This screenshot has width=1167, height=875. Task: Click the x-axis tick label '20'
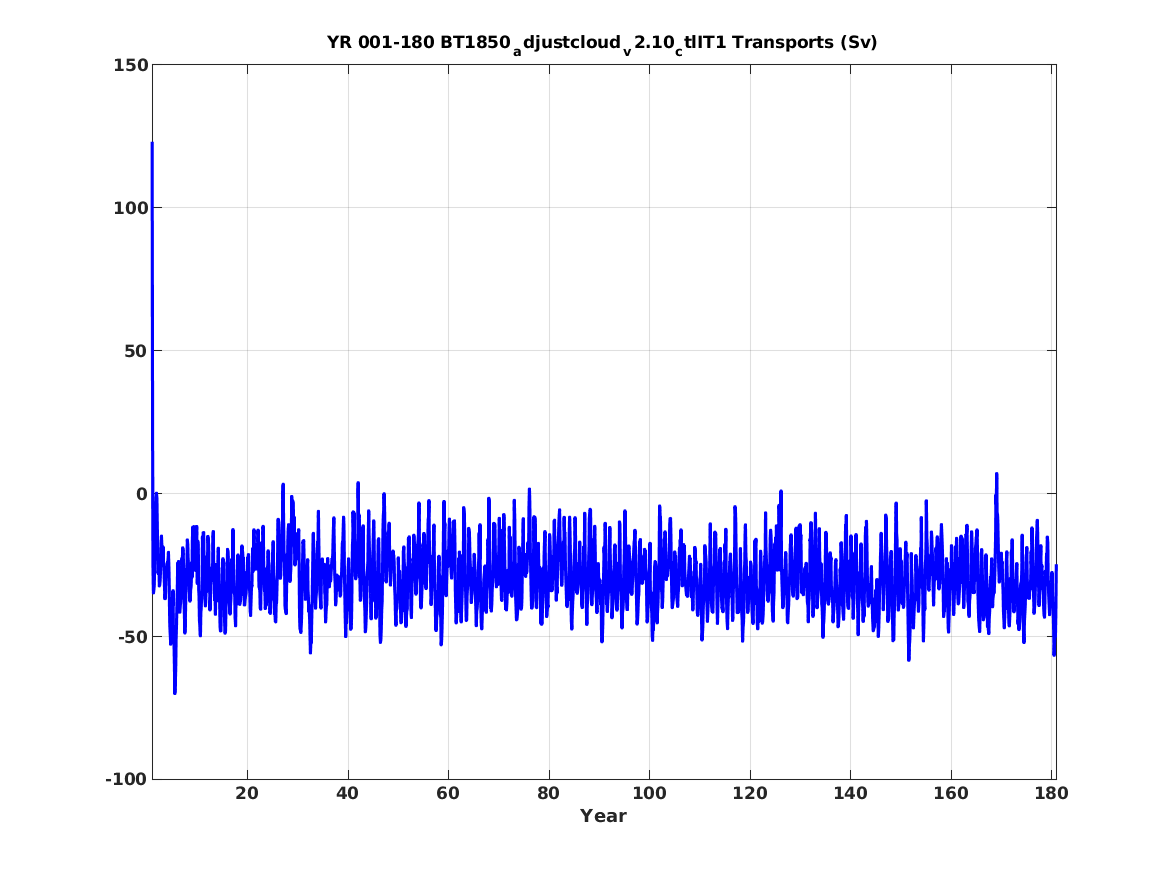click(247, 794)
